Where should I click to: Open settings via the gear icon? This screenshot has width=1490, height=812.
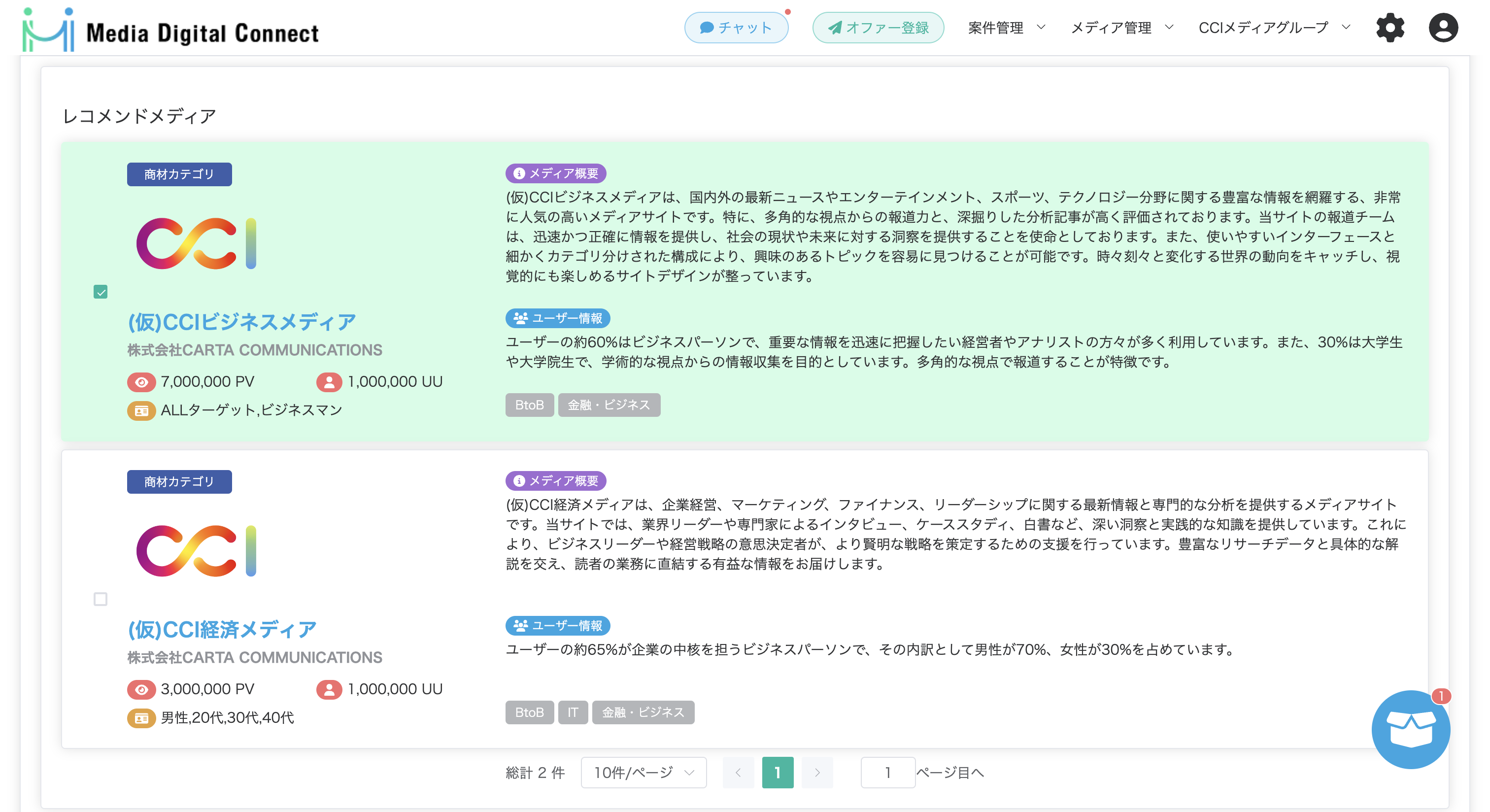coord(1390,28)
